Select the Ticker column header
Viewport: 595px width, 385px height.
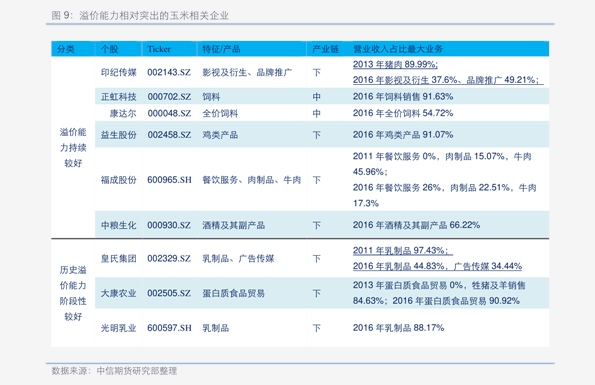tap(159, 49)
